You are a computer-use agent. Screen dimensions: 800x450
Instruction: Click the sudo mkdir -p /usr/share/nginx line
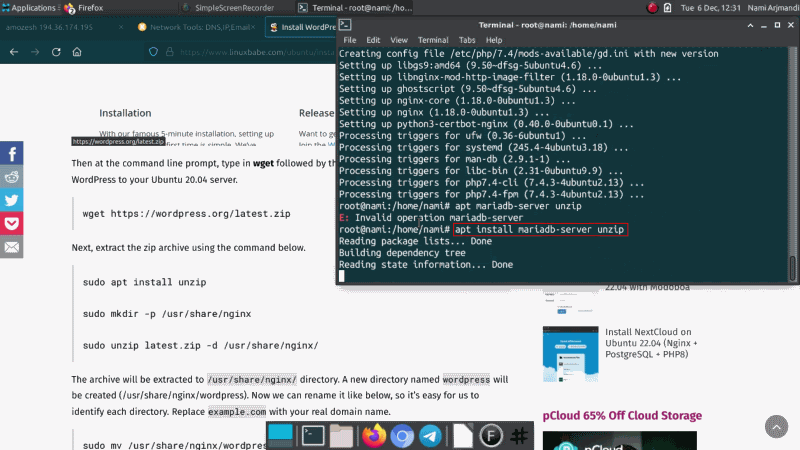point(167,314)
